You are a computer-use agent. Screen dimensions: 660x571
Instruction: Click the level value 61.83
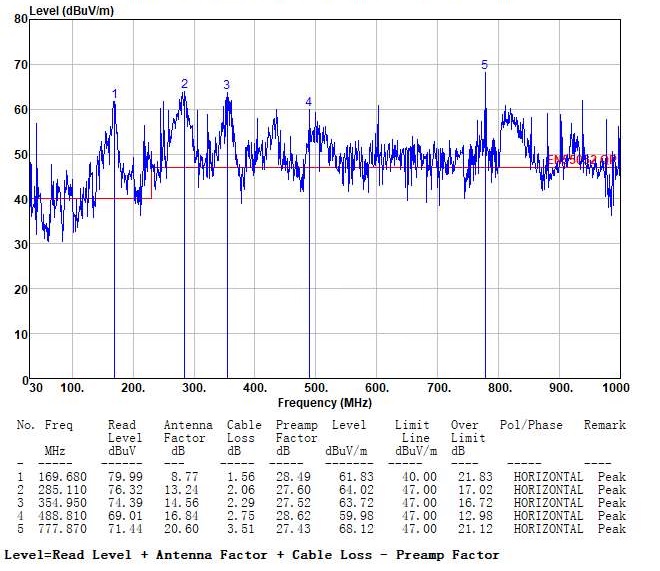357,477
